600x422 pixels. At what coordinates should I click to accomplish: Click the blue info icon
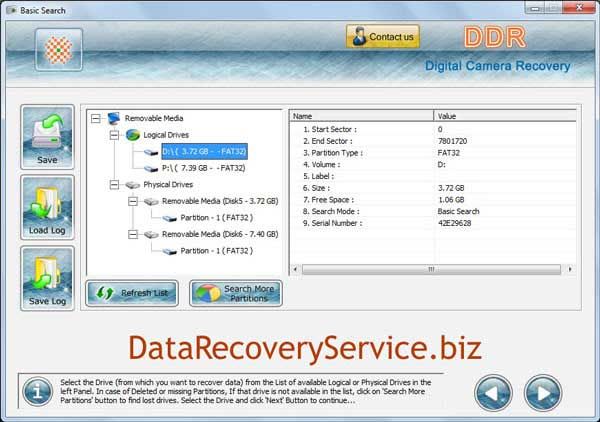point(38,392)
